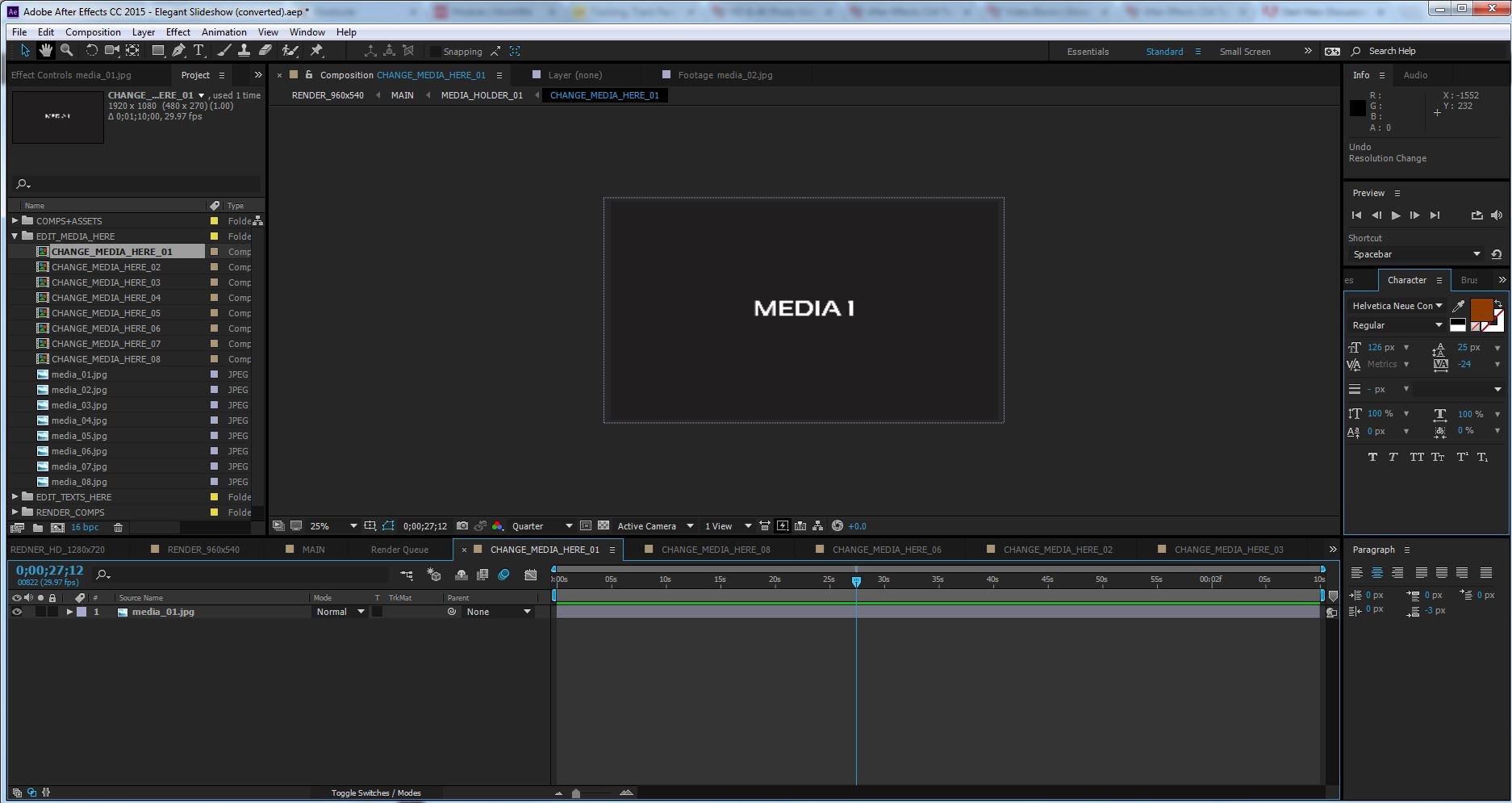Hide the media_01.jpg layer visibility
1512x803 pixels.
(17, 612)
